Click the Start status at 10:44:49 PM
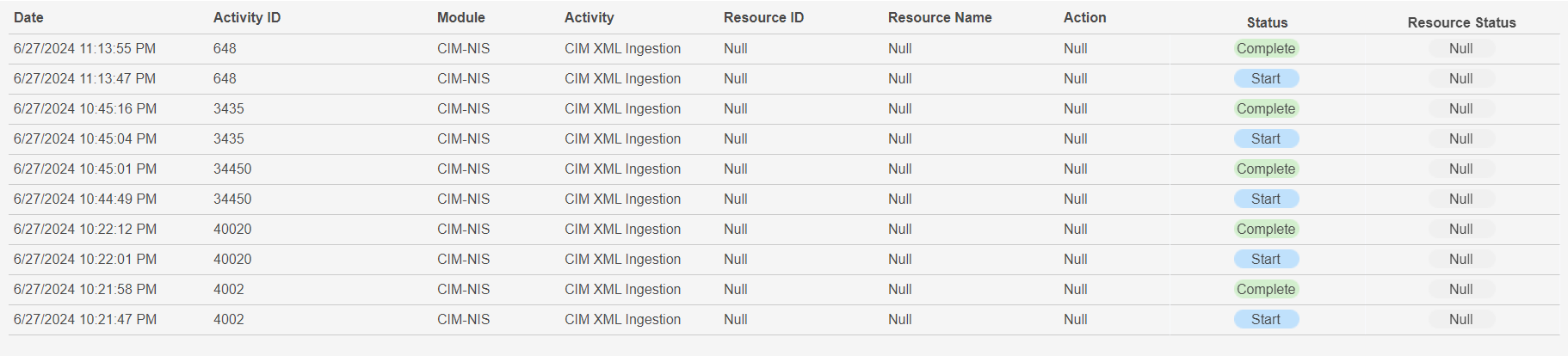Screen dimensions: 1568x356 [x=1266, y=199]
